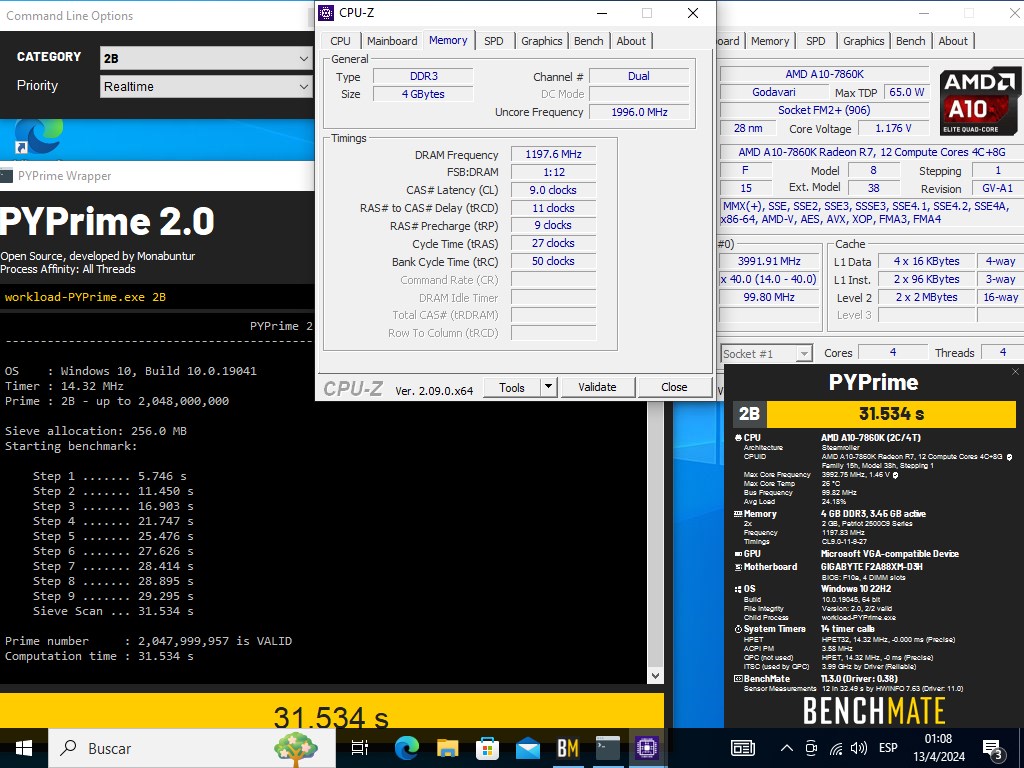1024x768 pixels.
Task: Click the ESP input language indicator
Action: [888, 748]
